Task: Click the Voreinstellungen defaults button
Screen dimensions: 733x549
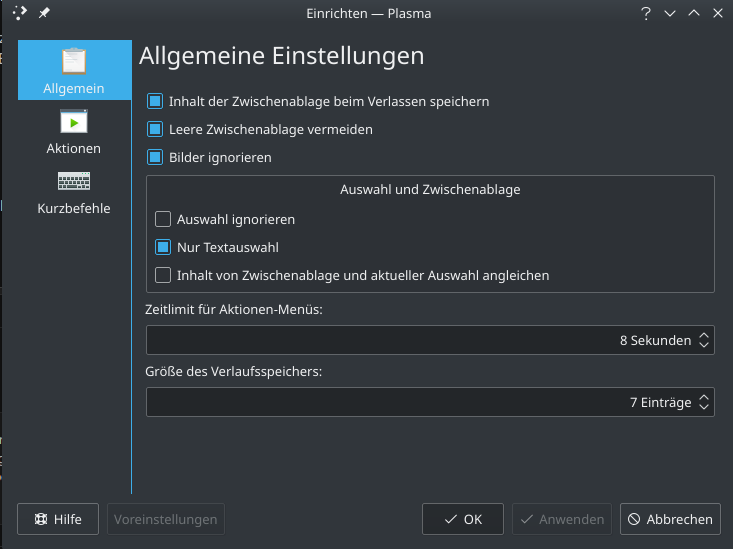Action: pyautogui.click(x=165, y=519)
